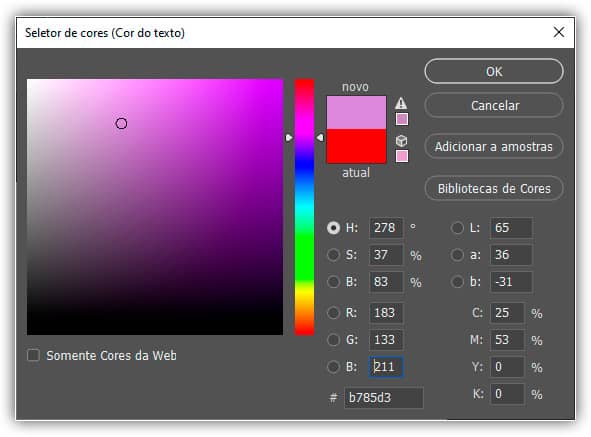
Task: Select the R red channel radio button
Action: (x=333, y=313)
